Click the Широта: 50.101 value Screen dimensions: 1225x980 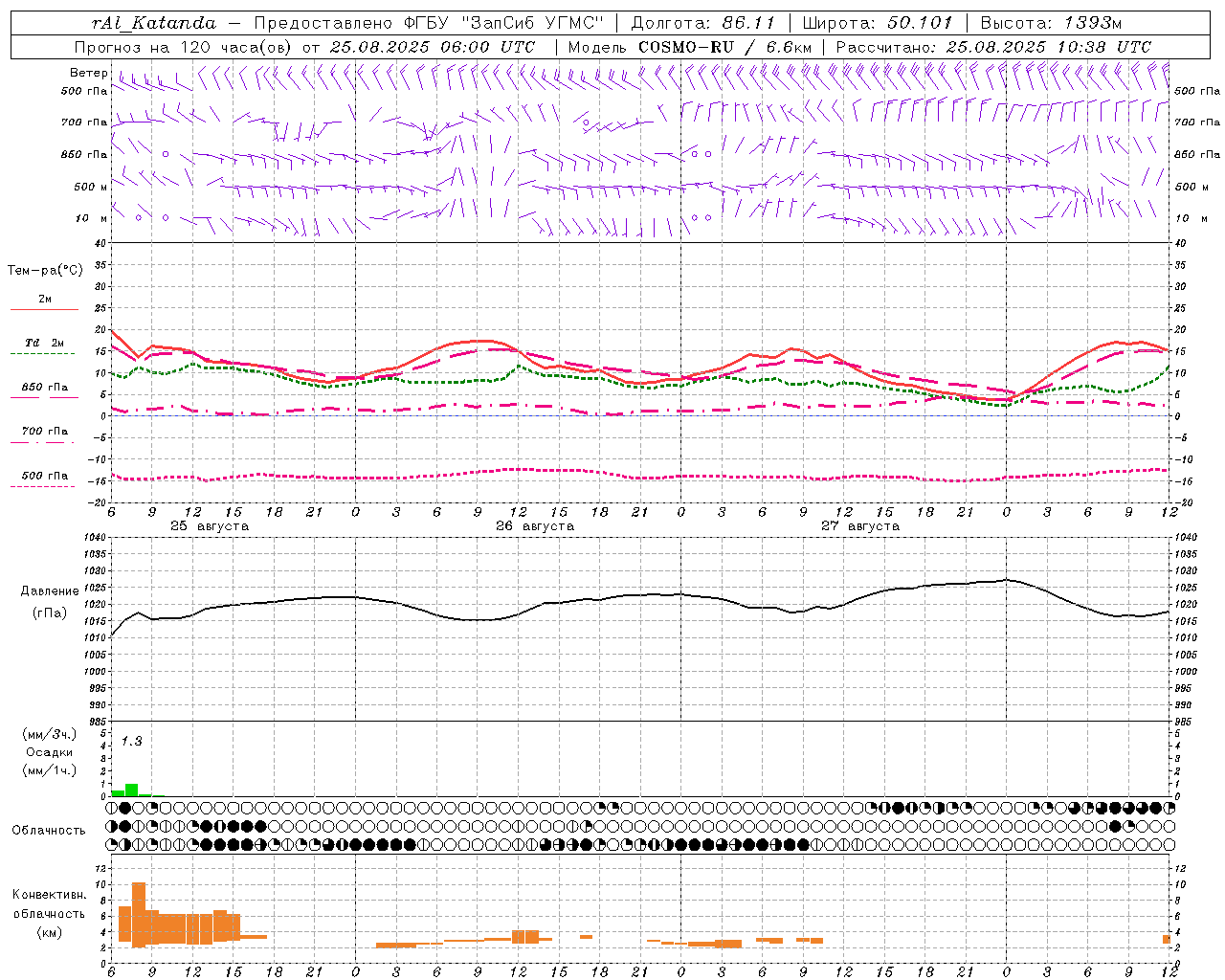click(x=878, y=23)
